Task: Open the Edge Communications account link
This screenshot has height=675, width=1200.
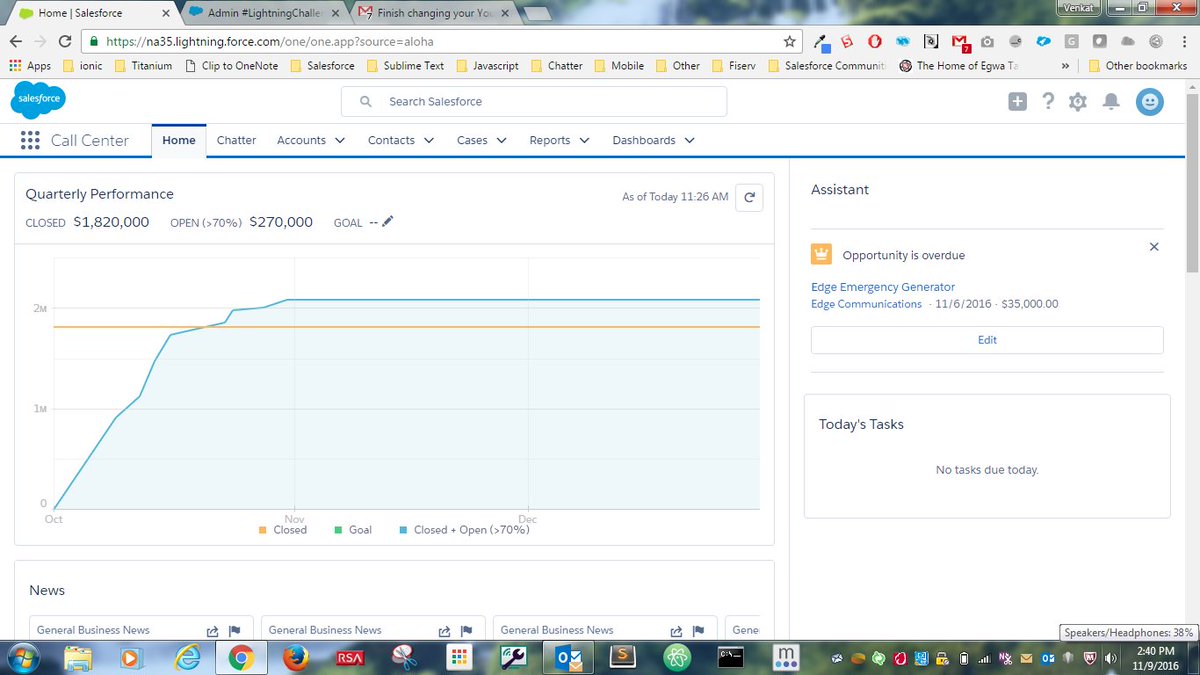Action: (x=866, y=304)
